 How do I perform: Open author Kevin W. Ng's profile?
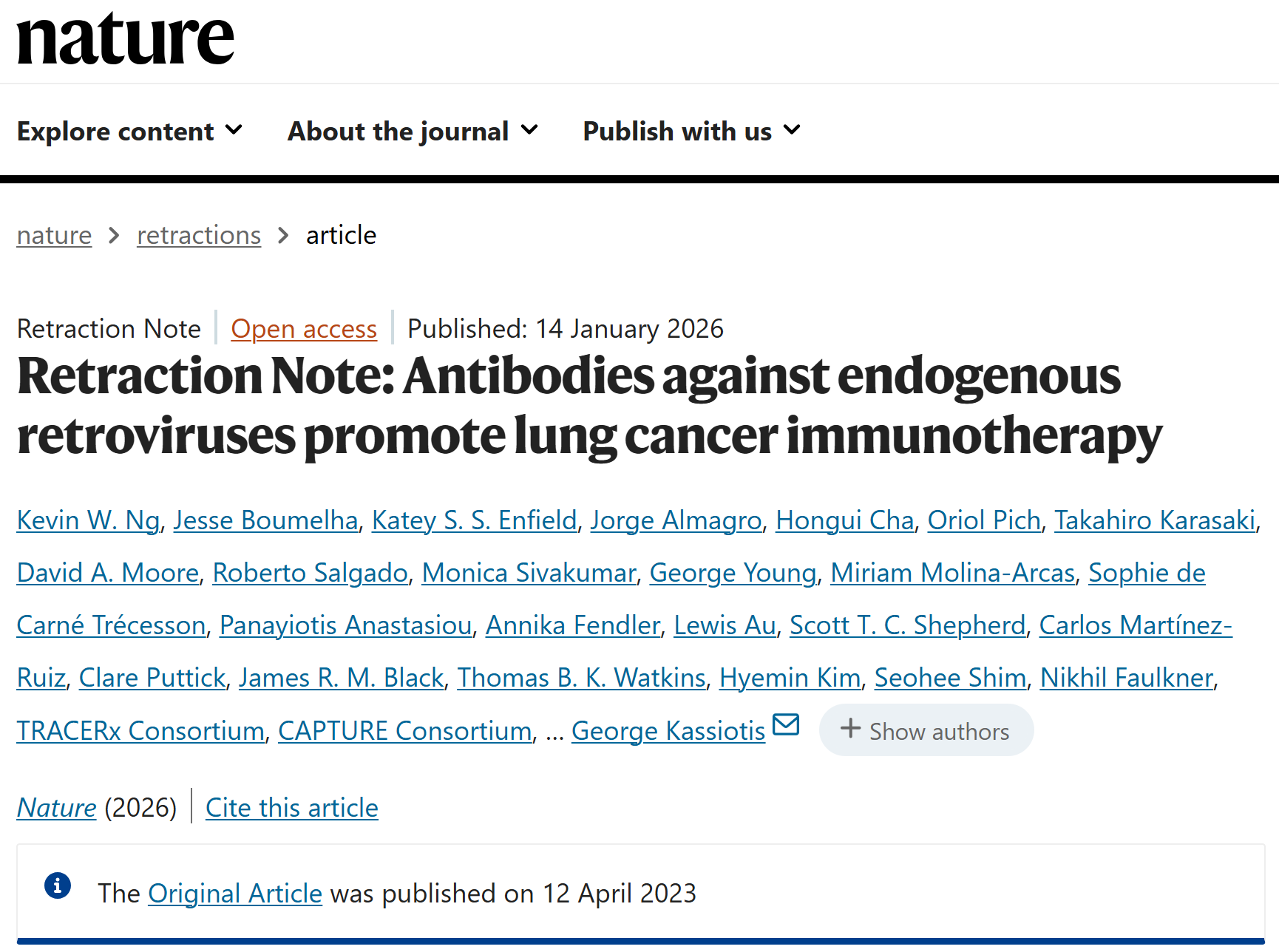click(x=88, y=520)
